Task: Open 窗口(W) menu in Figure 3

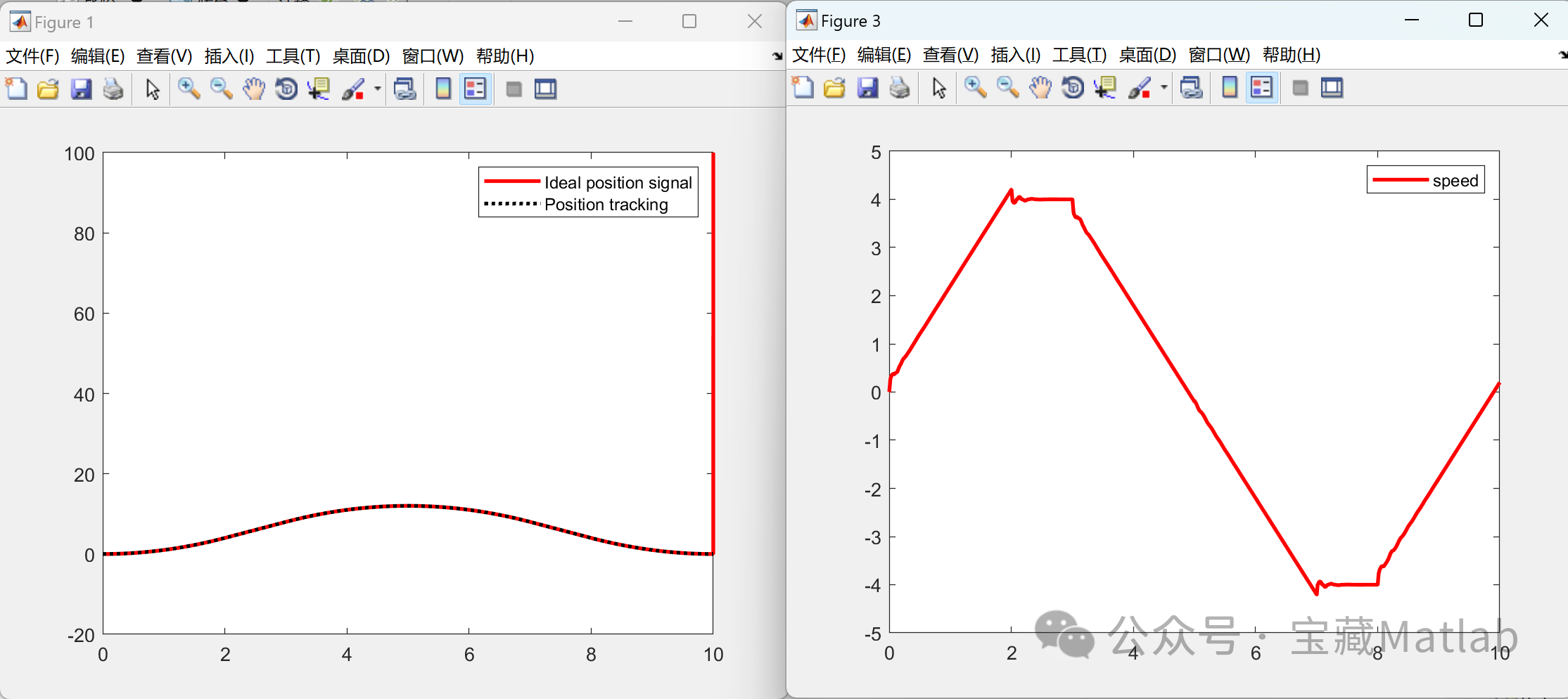Action: (1219, 54)
